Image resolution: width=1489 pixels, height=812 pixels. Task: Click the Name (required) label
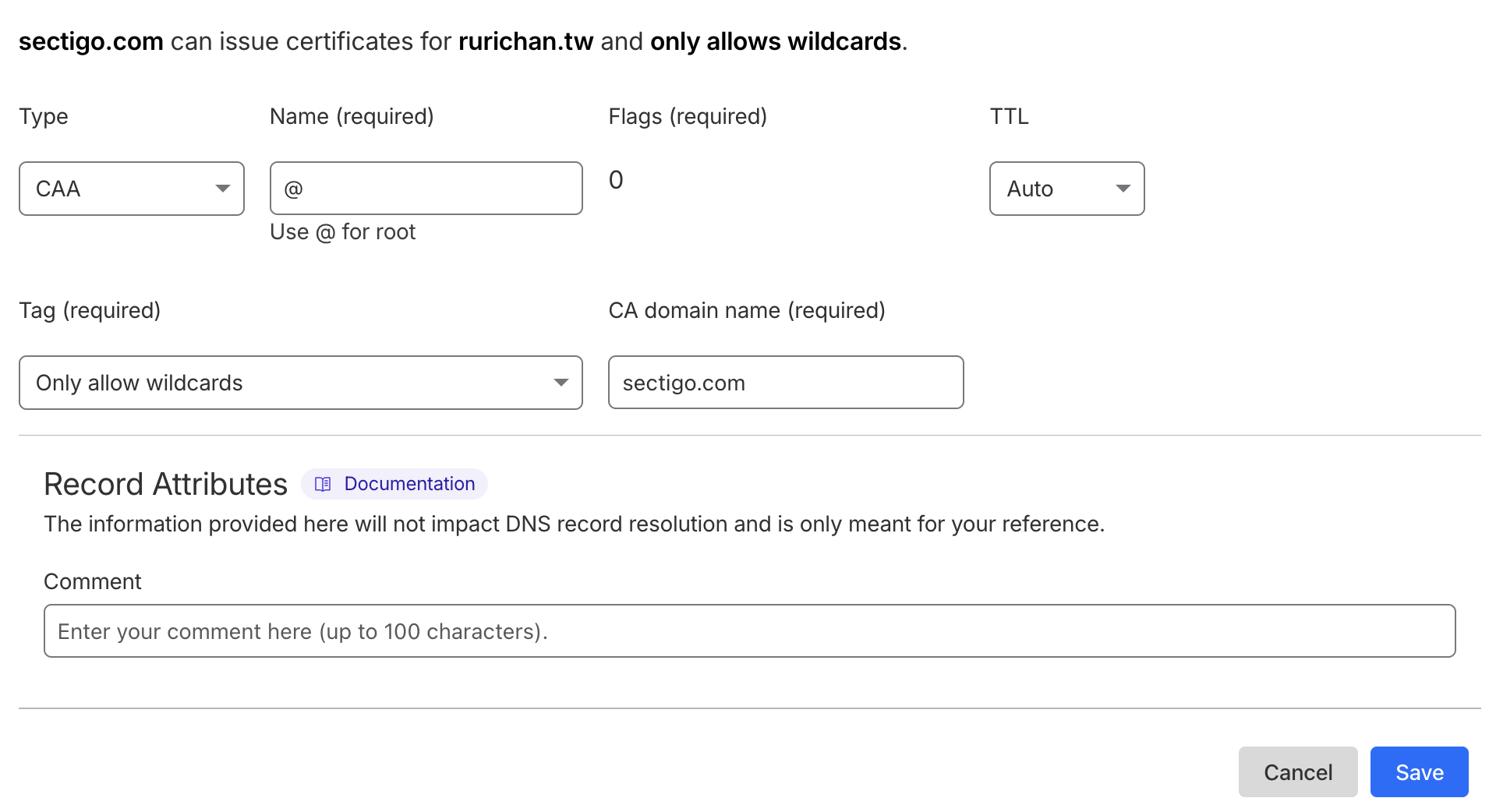(x=352, y=117)
